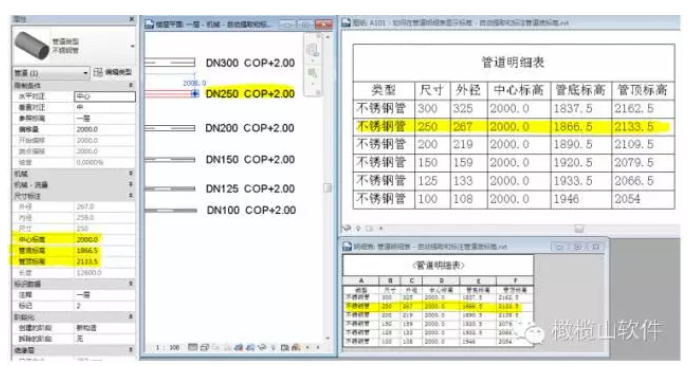Select the DN125 COP+2.00 pipe tag
The width and height of the screenshot is (689, 366).
point(250,188)
